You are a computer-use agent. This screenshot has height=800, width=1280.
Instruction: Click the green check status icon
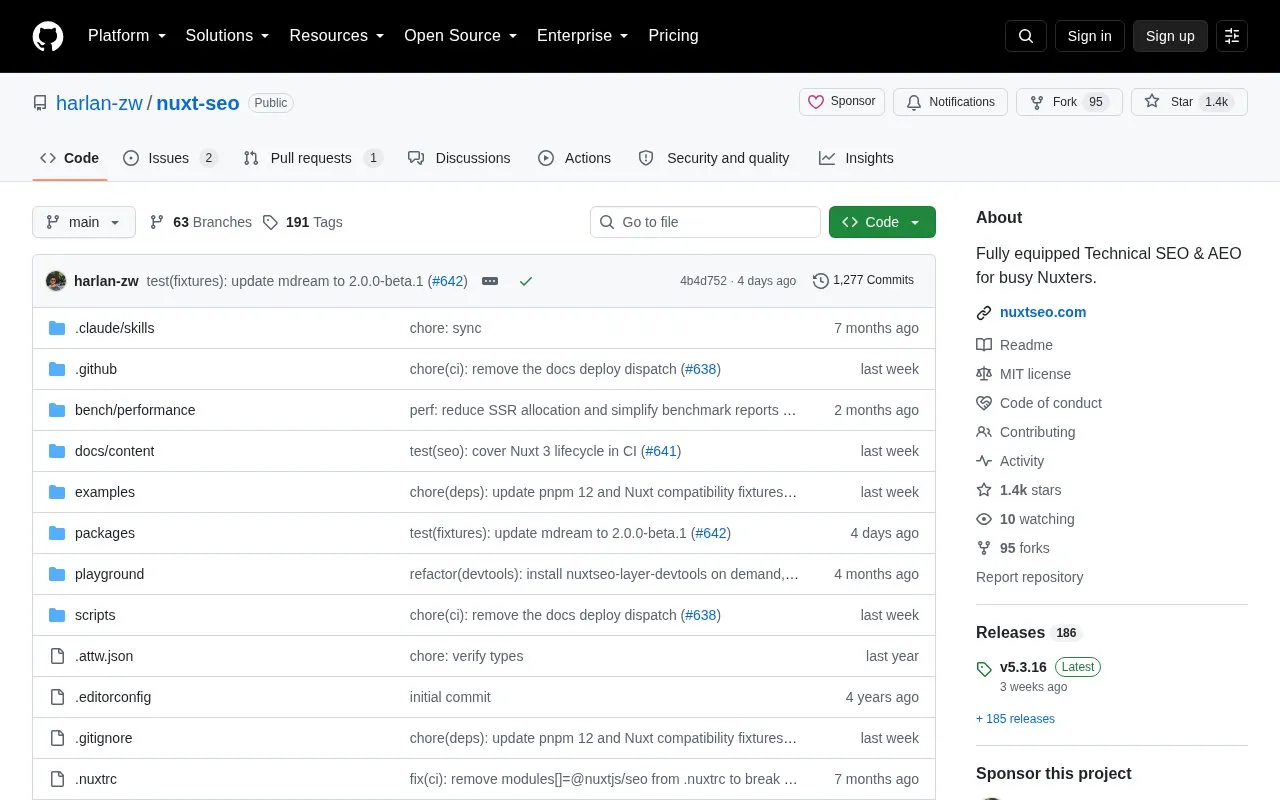tap(526, 281)
